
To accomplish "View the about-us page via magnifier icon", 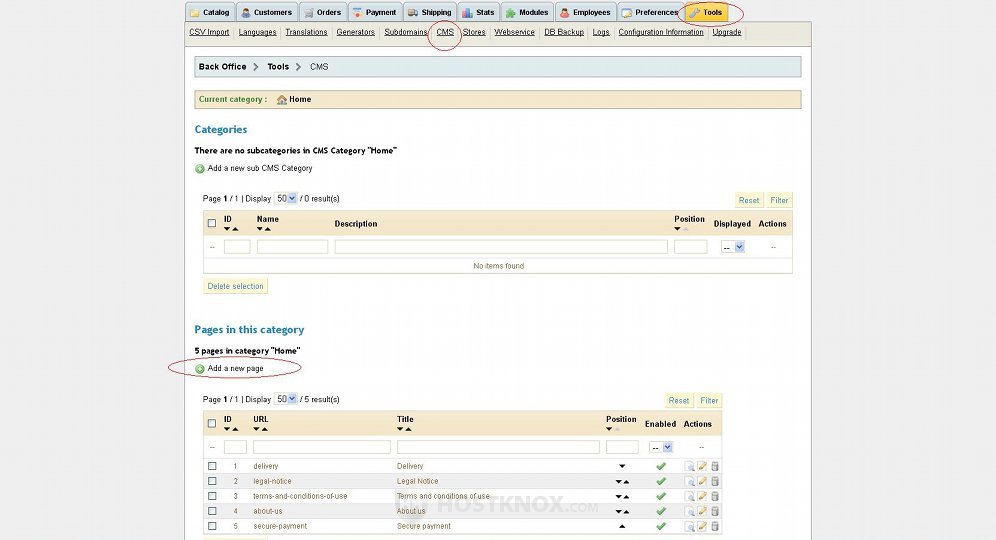I will pos(689,511).
